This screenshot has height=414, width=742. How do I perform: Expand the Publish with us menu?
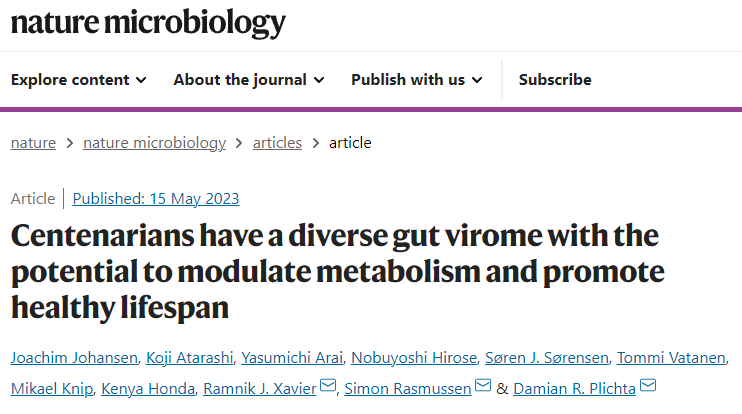416,80
